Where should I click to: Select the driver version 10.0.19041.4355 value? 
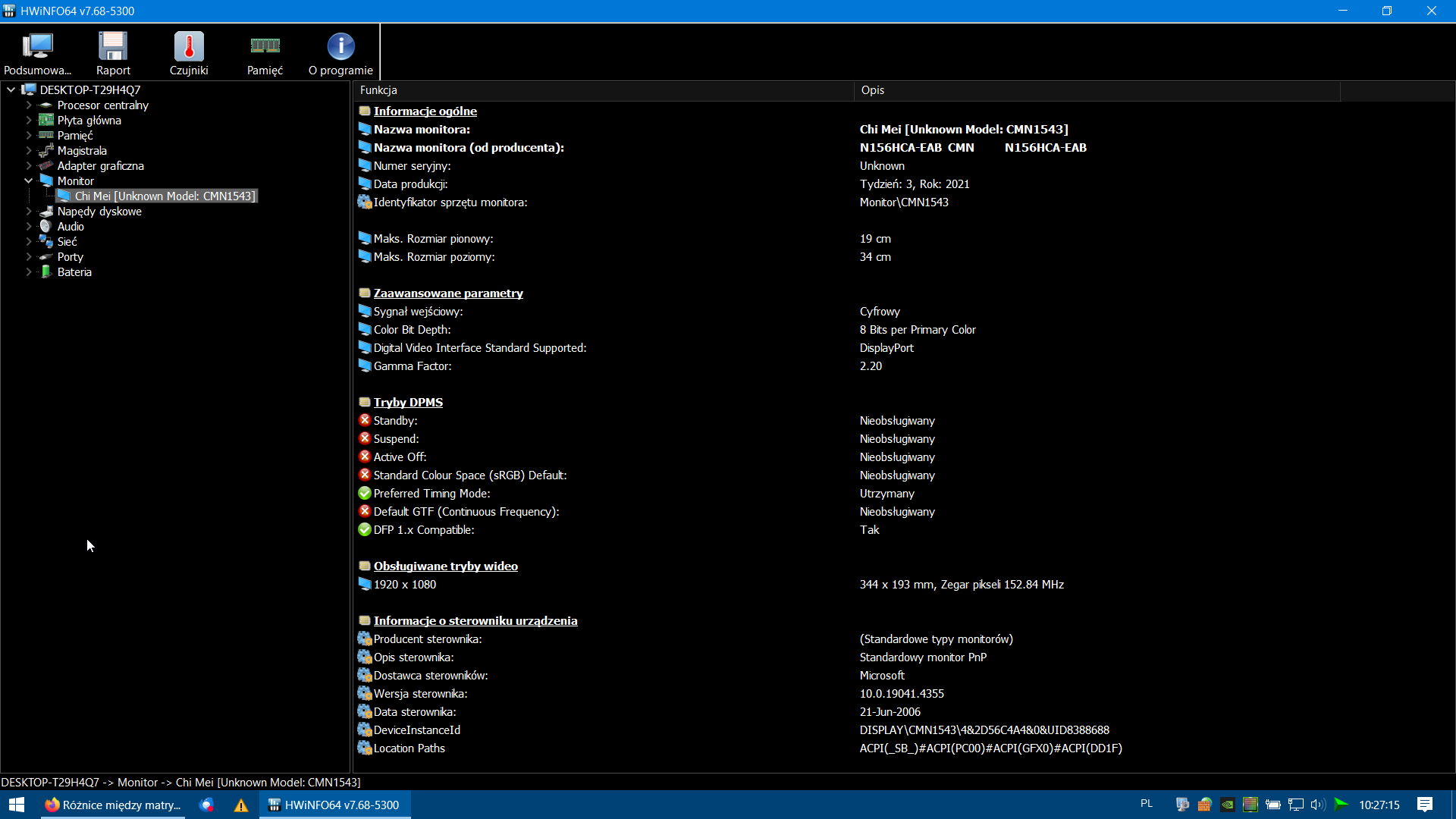click(x=902, y=693)
